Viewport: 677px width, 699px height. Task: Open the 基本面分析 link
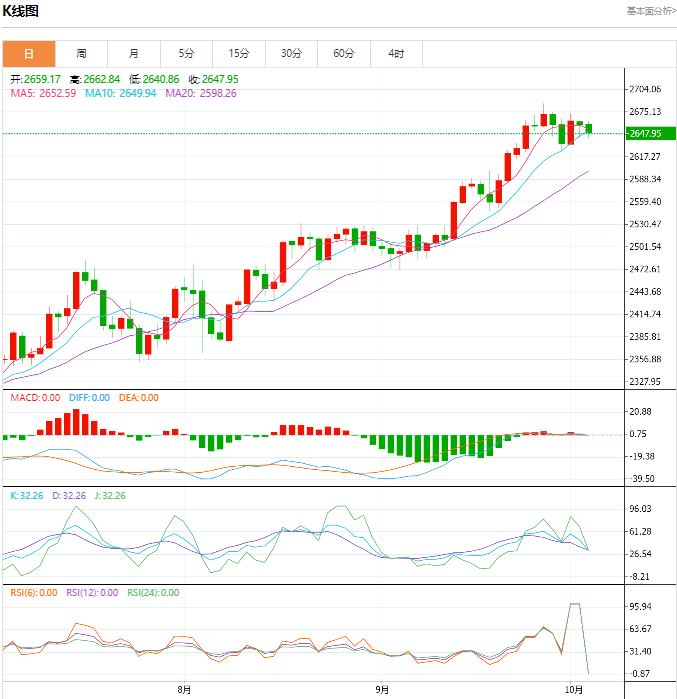[650, 11]
